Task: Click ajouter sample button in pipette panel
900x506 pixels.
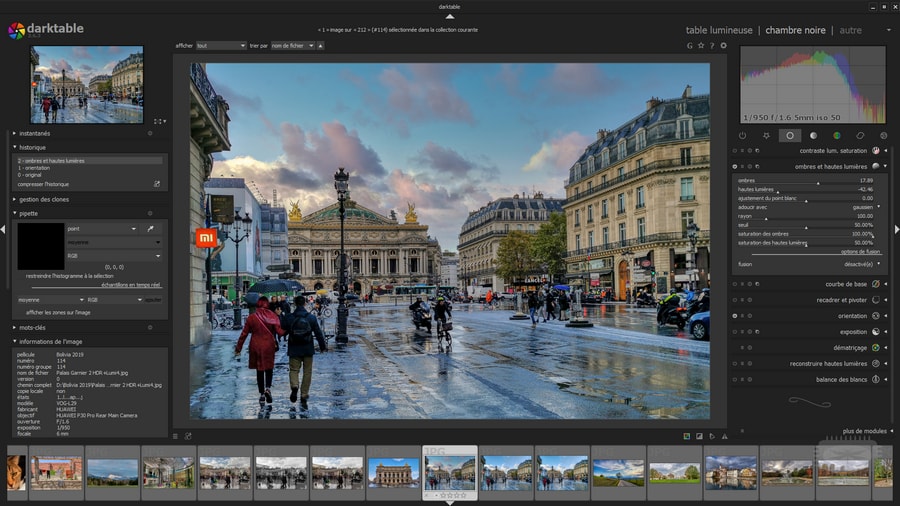Action: (x=153, y=299)
